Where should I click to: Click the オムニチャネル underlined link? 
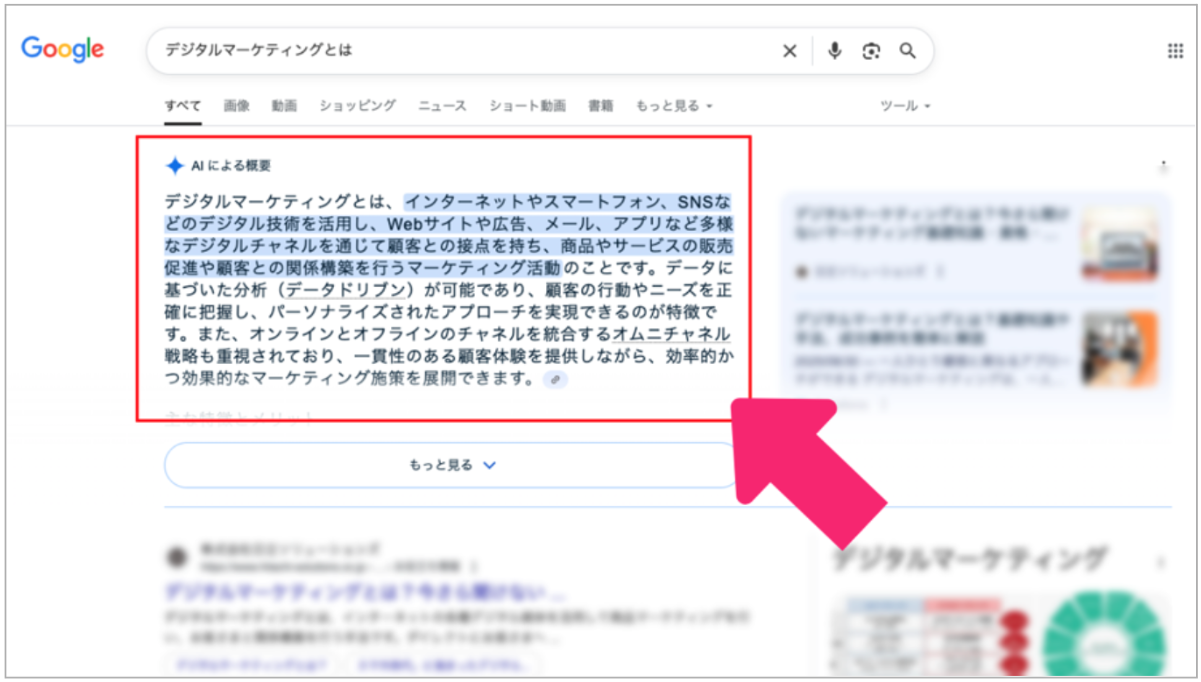(x=670, y=334)
